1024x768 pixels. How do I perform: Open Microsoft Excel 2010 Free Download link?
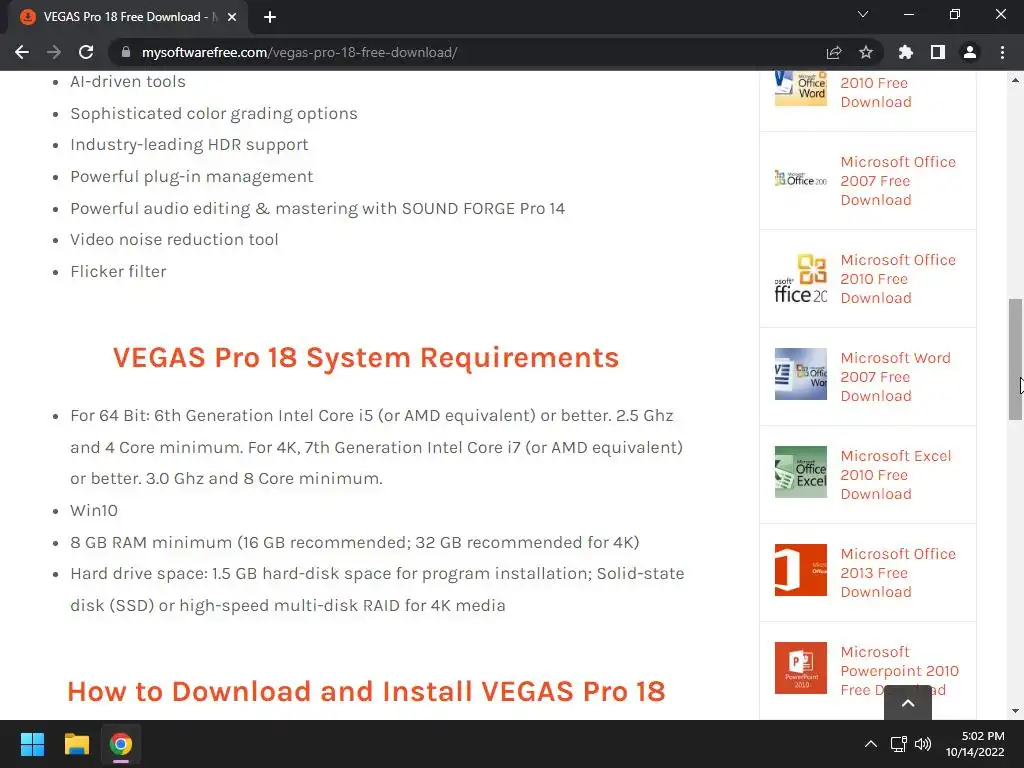(896, 475)
